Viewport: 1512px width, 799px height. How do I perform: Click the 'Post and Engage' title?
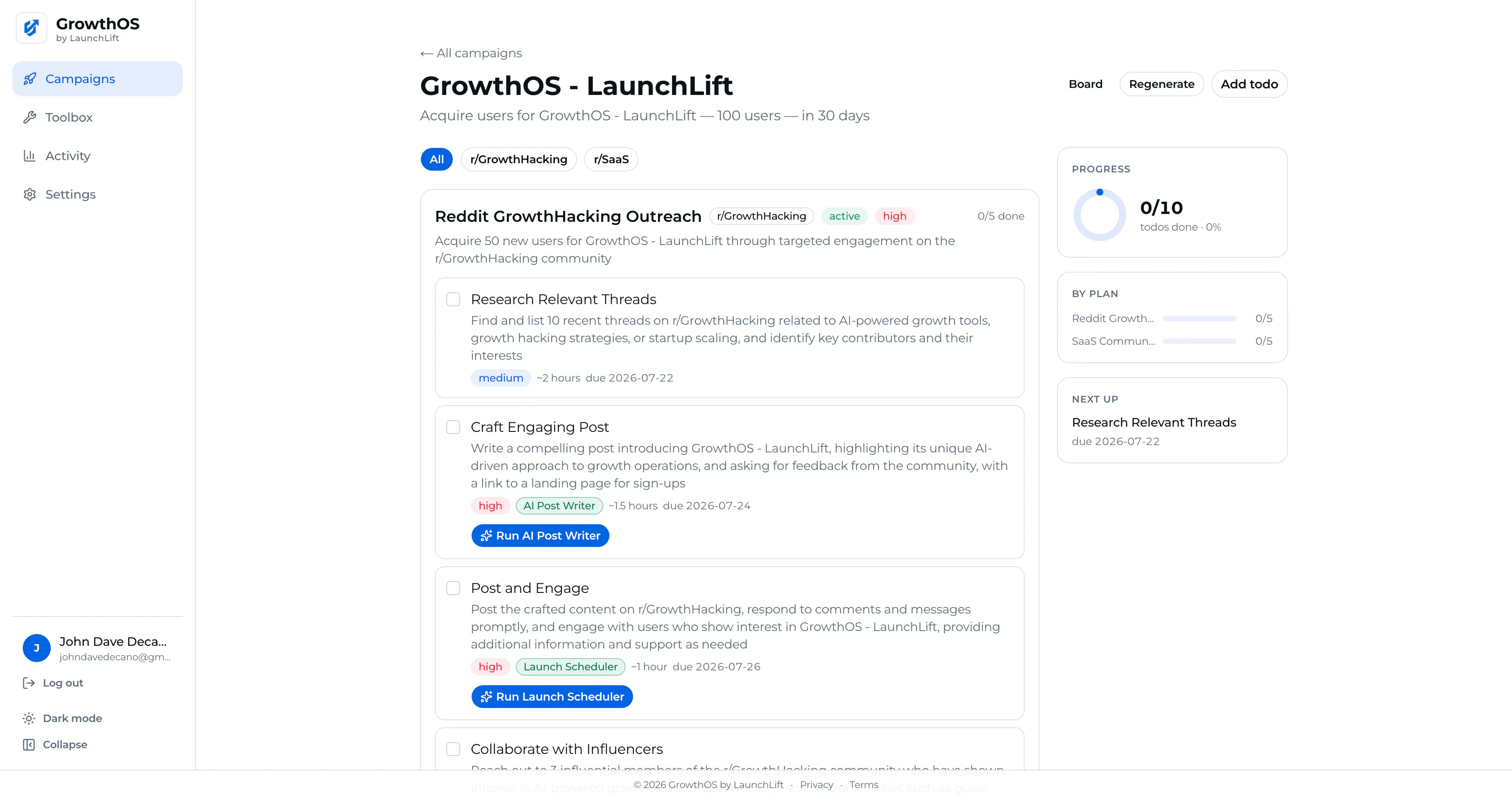529,588
